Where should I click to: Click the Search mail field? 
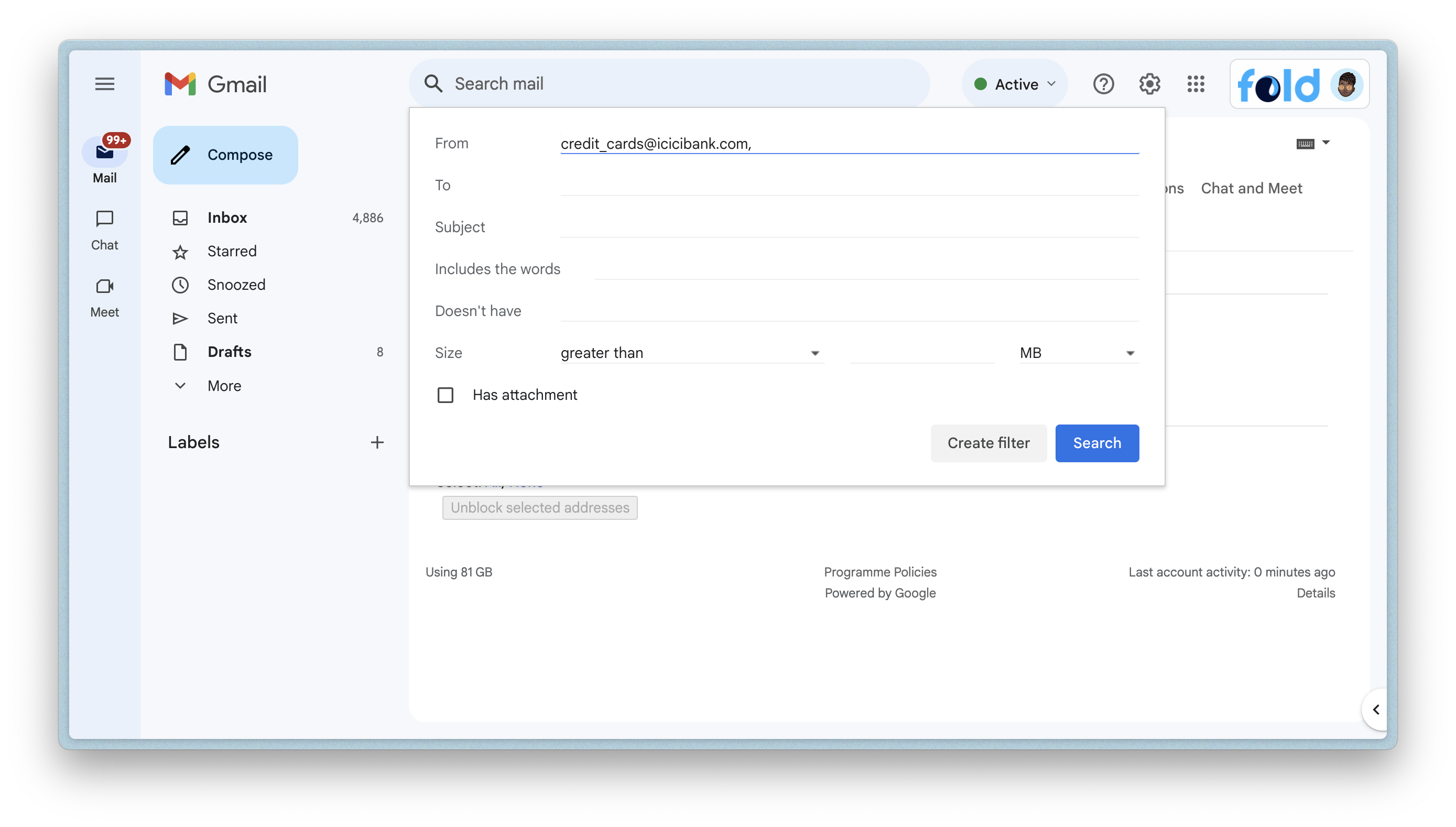point(669,83)
